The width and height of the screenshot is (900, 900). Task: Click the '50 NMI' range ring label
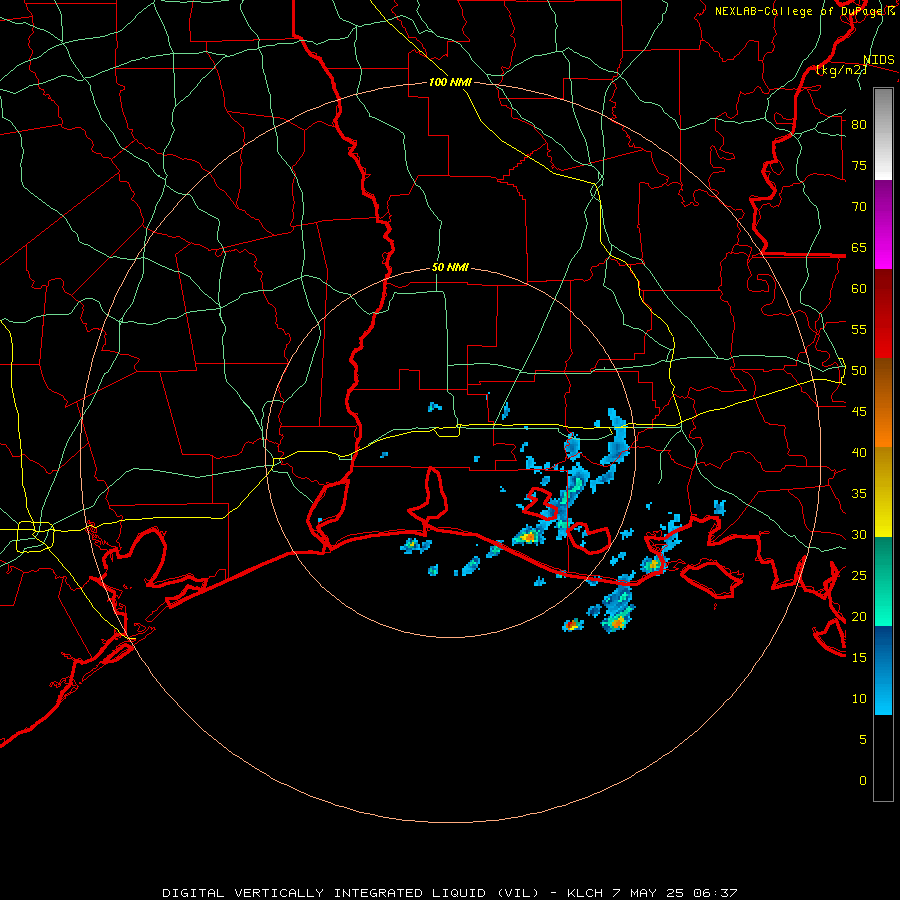pyautogui.click(x=450, y=267)
